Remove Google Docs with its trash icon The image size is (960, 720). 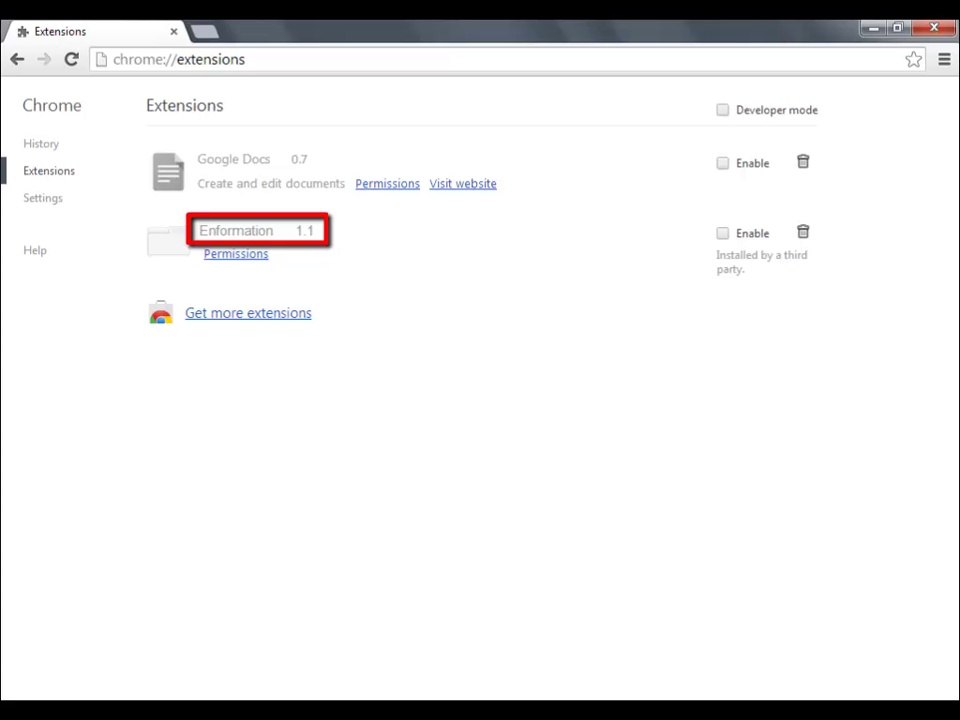coord(803,161)
